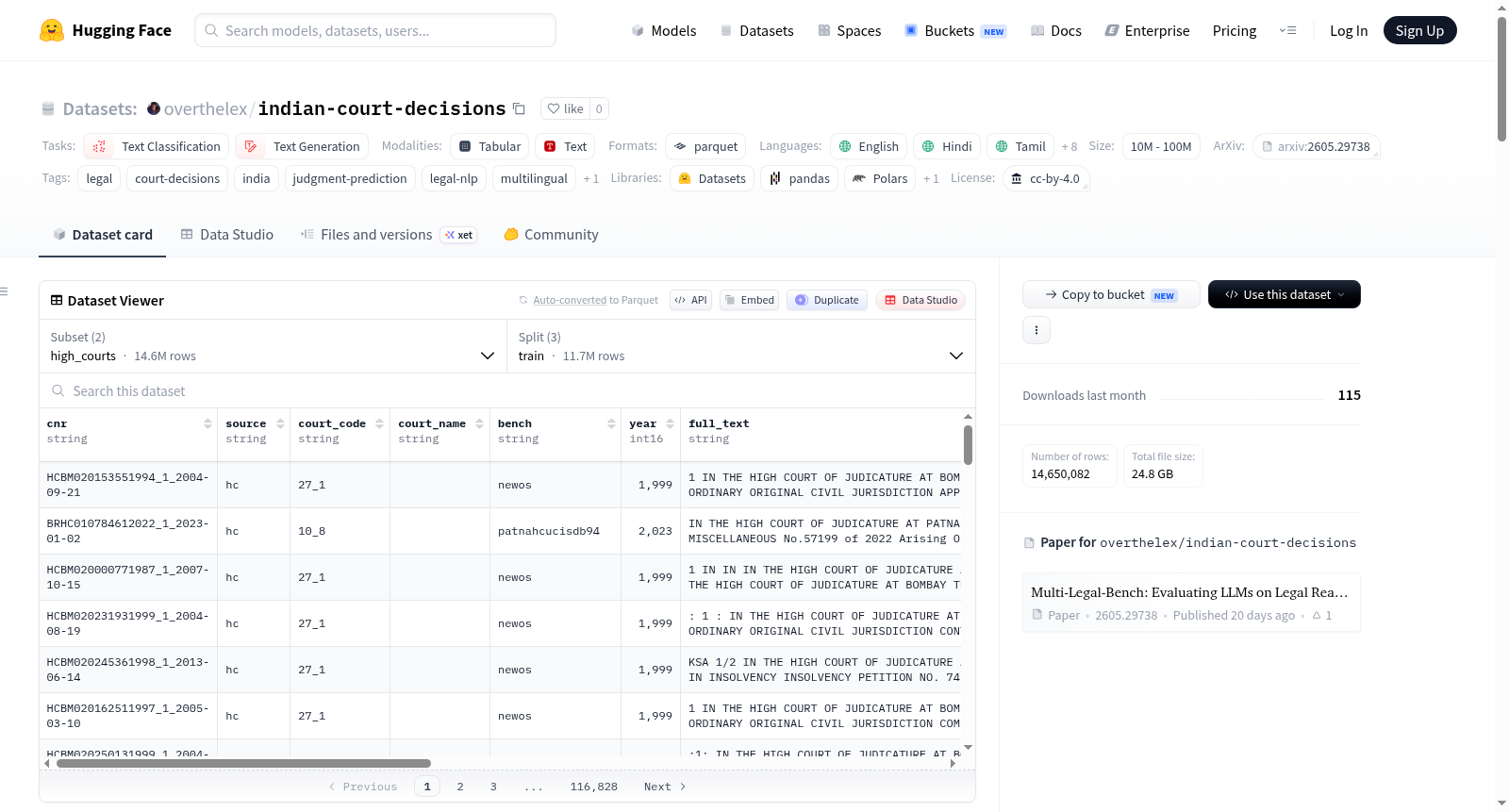Expand the +1 more tags
Viewport: 1509px width, 812px height.
[x=591, y=179]
